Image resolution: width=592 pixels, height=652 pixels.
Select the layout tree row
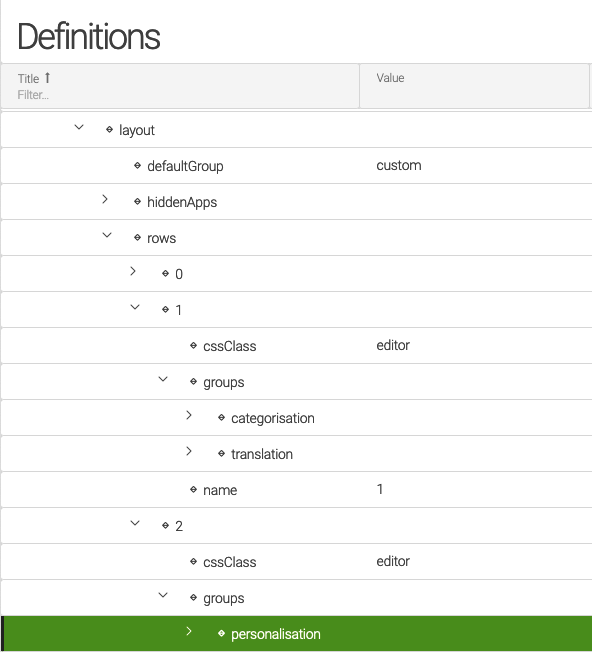[296, 130]
